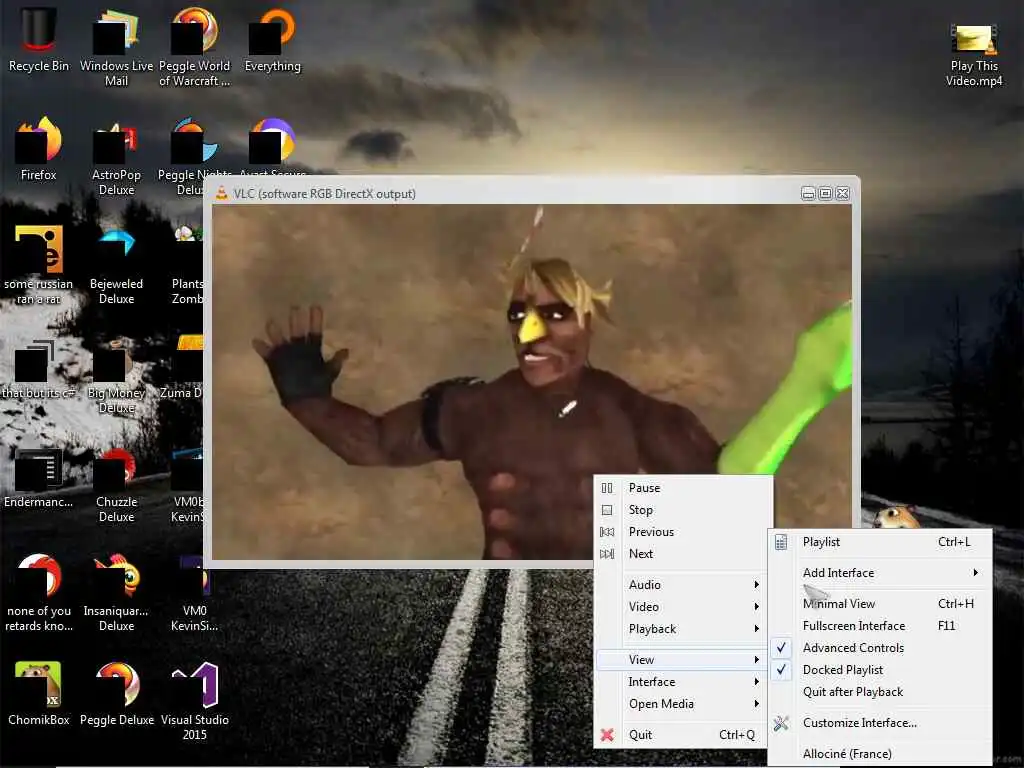The width and height of the screenshot is (1024, 768).
Task: Enable Quit after Playback option
Action: tap(881, 692)
